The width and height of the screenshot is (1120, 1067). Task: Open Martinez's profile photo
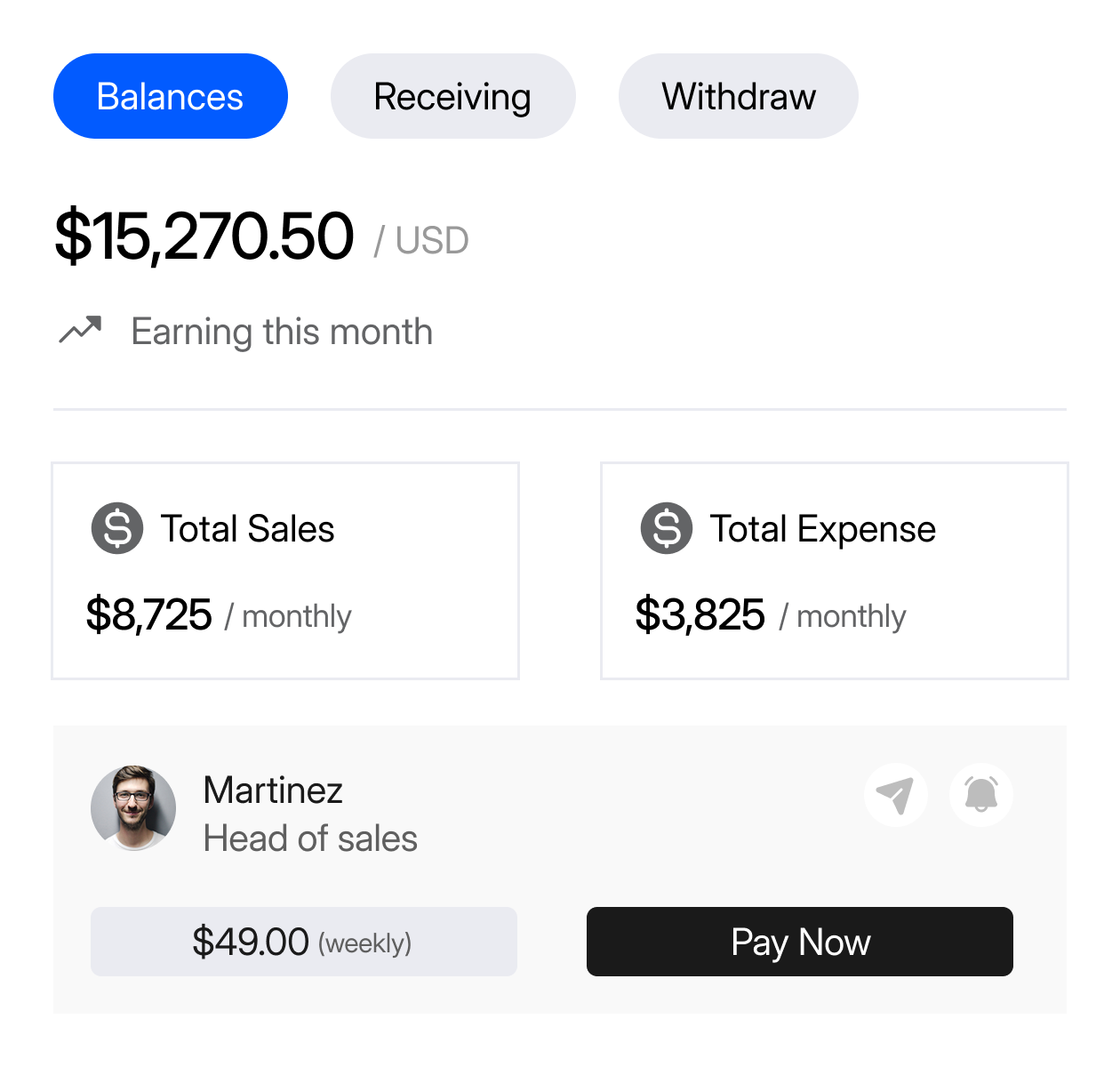click(x=133, y=808)
